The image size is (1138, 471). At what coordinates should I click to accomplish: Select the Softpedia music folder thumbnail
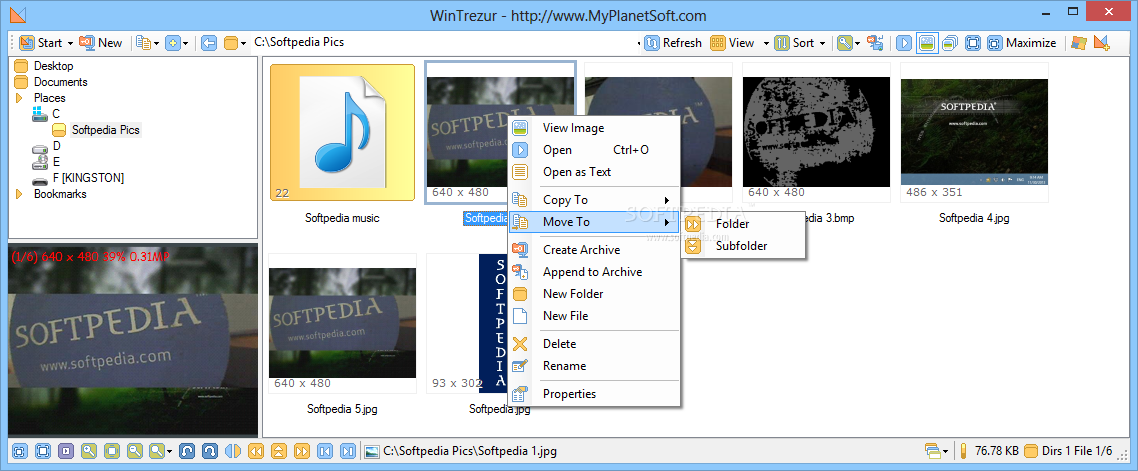342,133
